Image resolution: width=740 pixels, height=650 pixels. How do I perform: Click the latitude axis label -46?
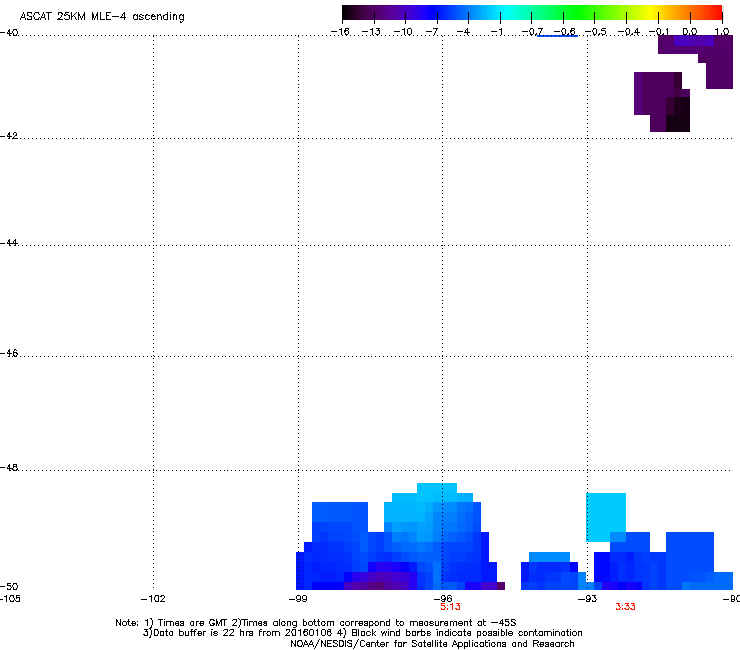[x=9, y=354]
